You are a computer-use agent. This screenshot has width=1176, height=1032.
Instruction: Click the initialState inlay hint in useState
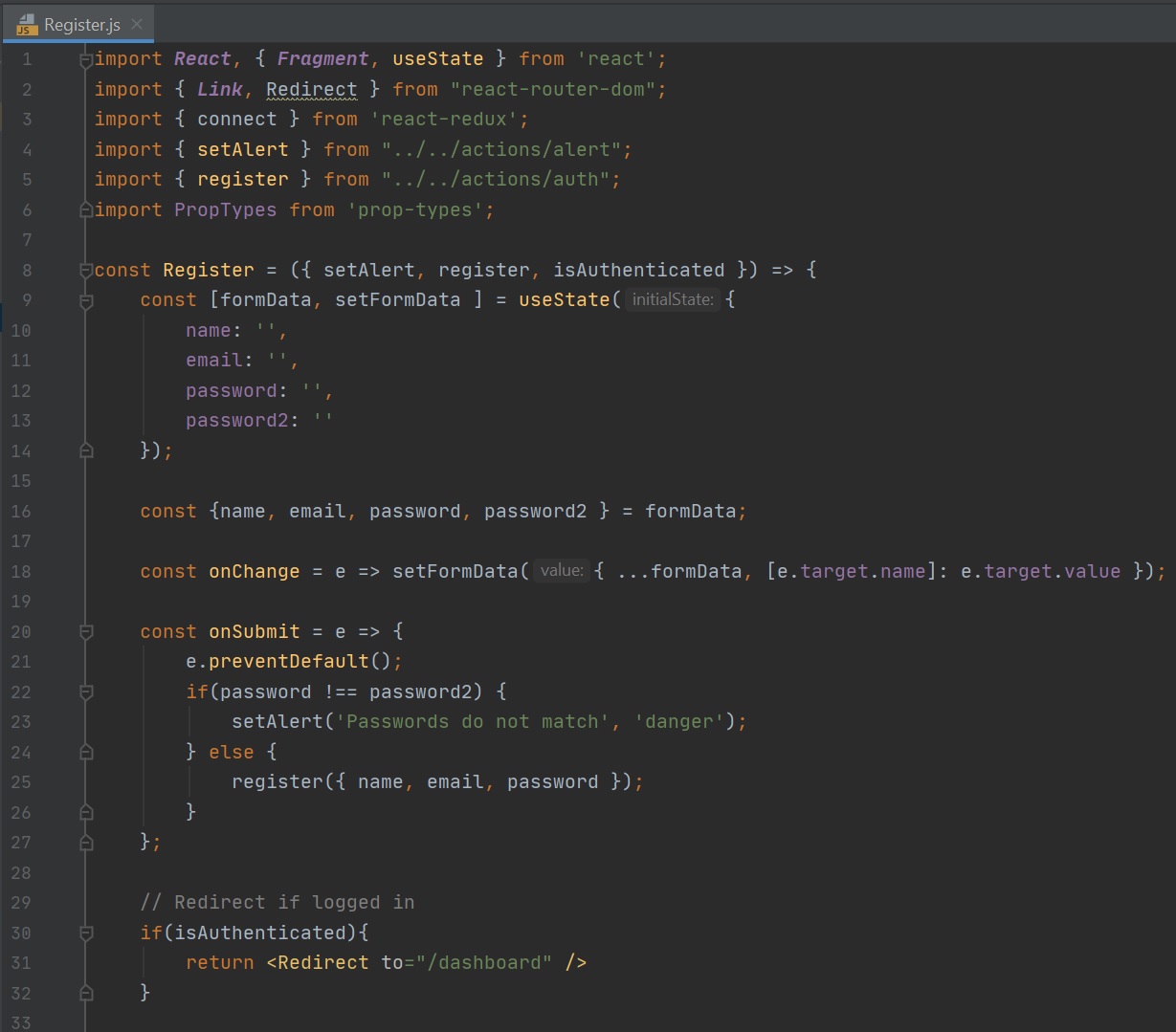point(672,300)
